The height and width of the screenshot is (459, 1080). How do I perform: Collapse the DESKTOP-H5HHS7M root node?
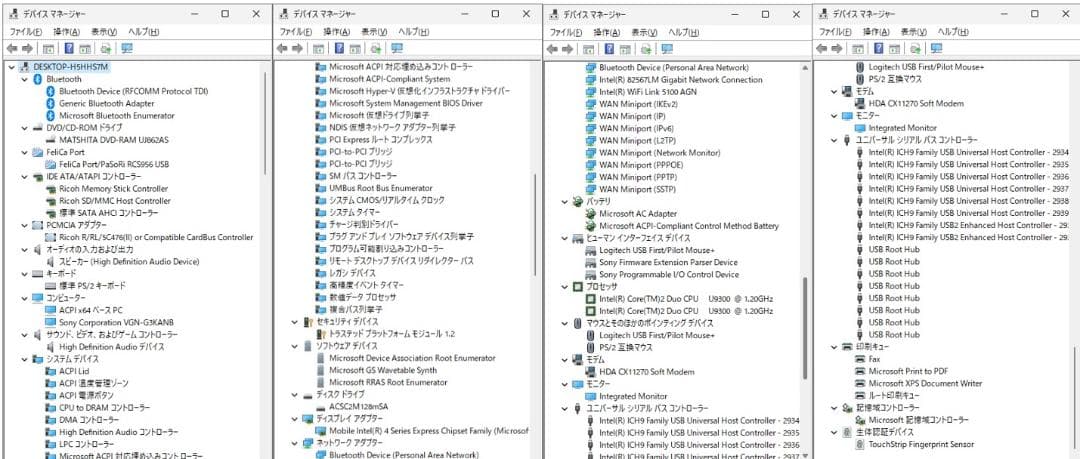tap(12, 67)
